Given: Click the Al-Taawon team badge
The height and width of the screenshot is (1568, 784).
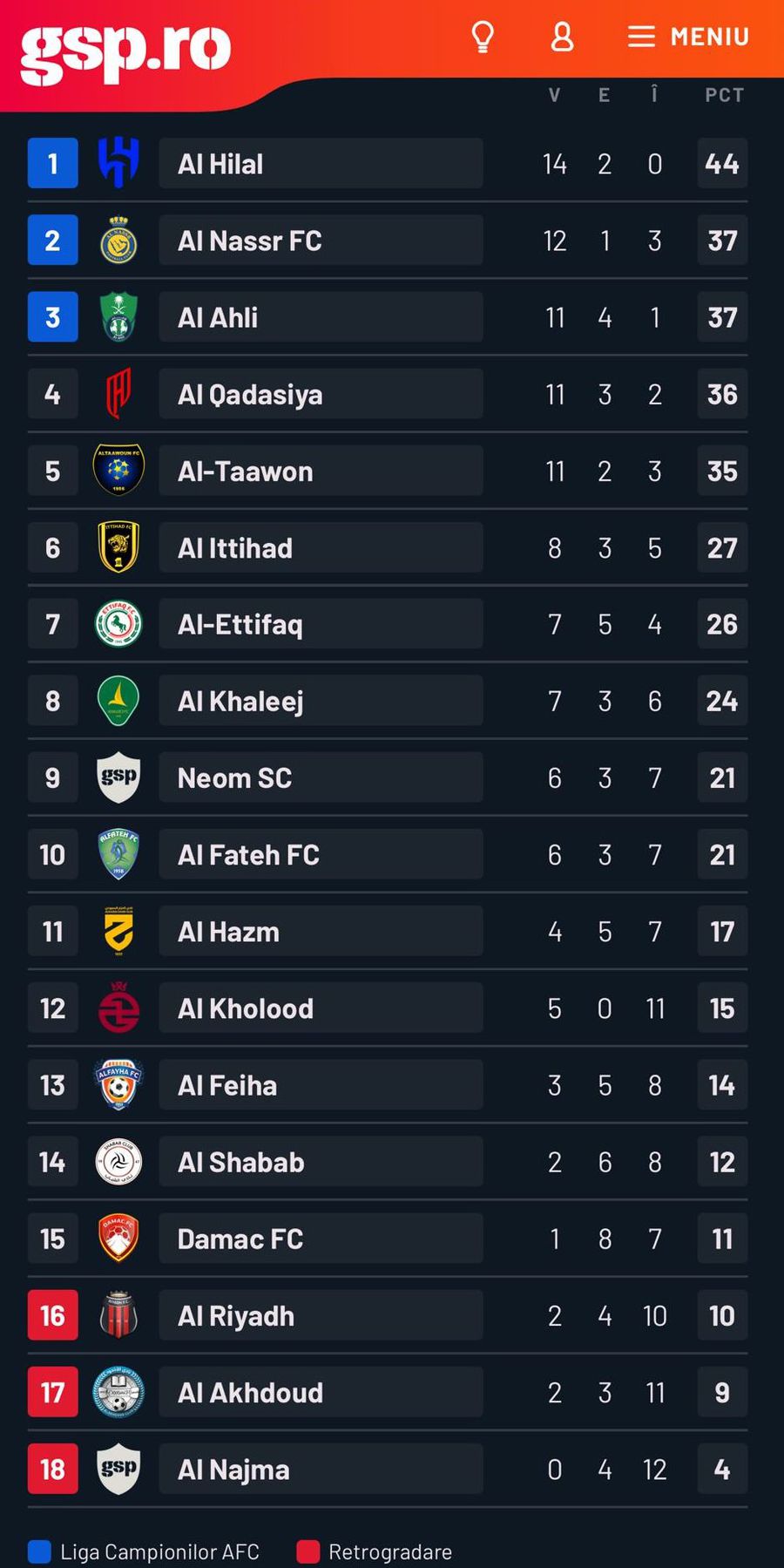Looking at the screenshot, I should [x=118, y=471].
